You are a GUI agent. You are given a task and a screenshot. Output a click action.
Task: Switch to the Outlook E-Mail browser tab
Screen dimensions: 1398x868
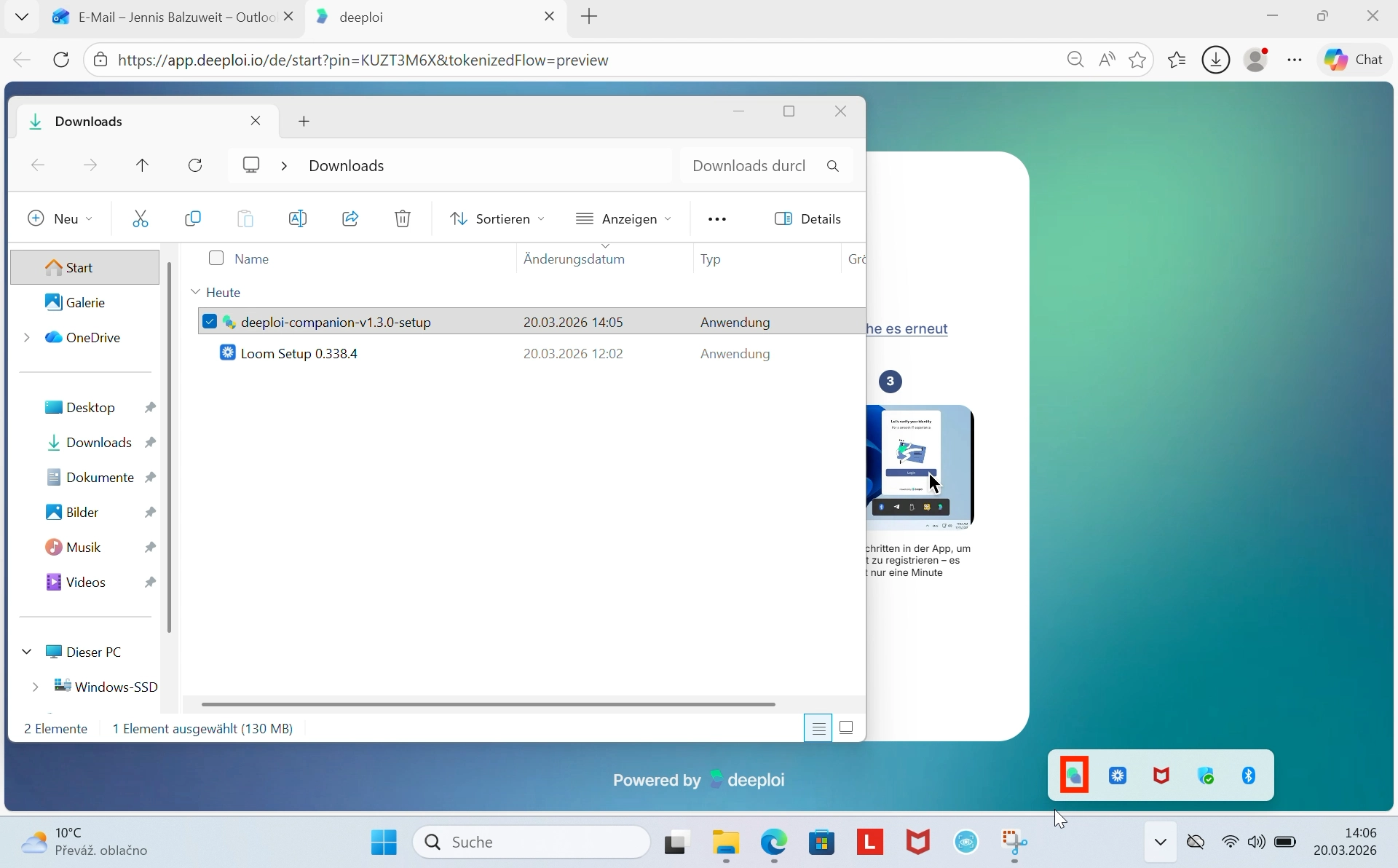click(172, 17)
